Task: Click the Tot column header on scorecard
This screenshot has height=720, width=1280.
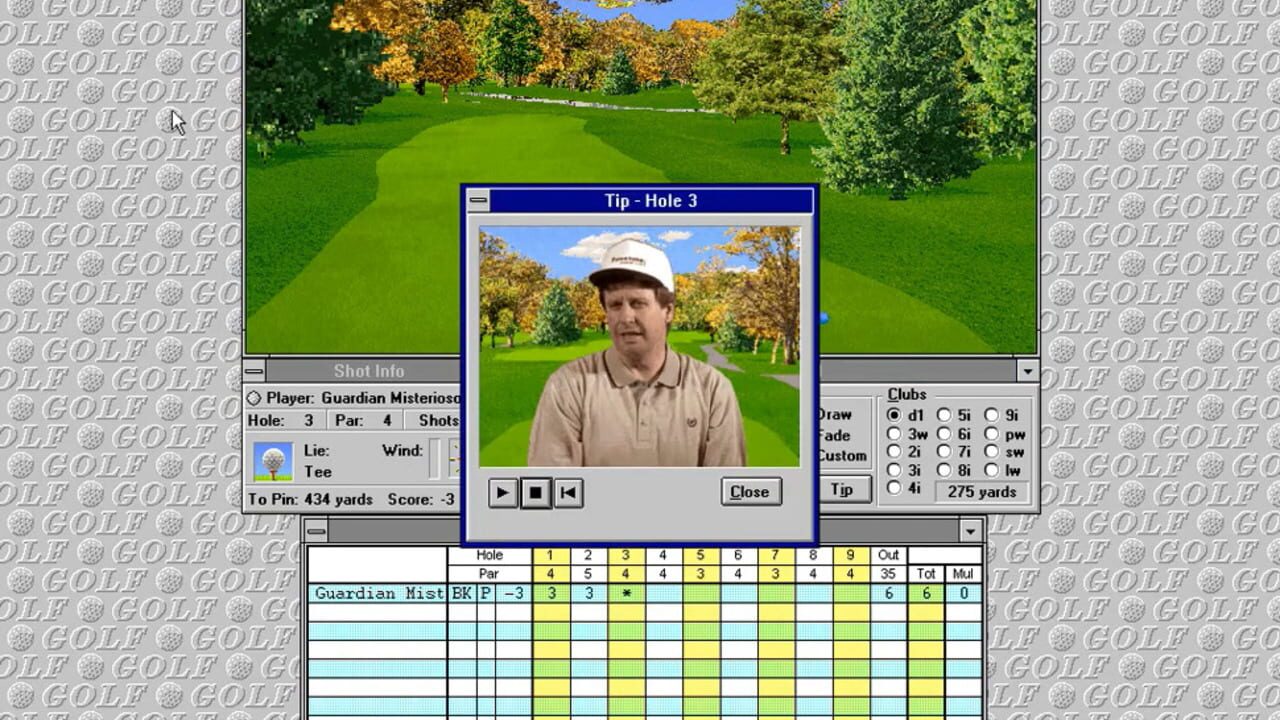Action: [x=926, y=574]
